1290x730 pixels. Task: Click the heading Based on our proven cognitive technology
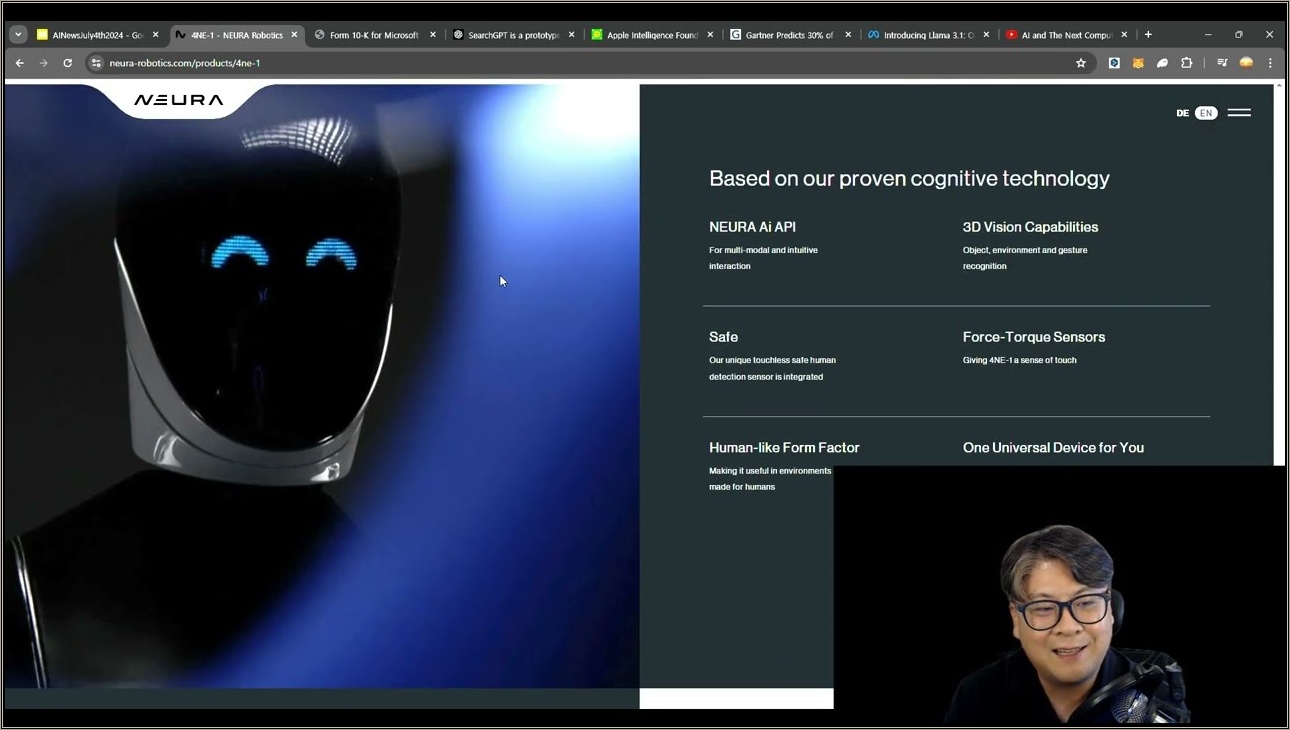tap(909, 179)
